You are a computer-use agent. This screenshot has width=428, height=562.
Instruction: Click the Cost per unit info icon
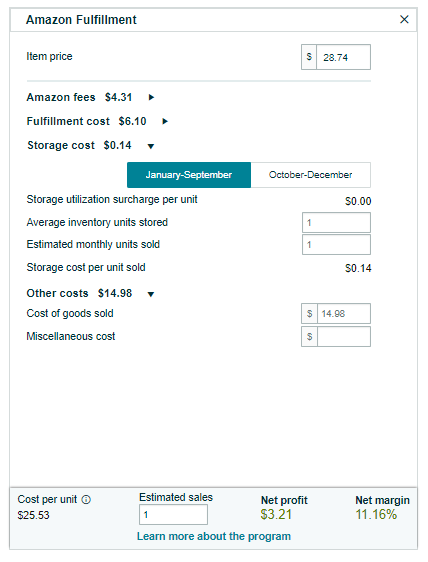click(x=86, y=499)
